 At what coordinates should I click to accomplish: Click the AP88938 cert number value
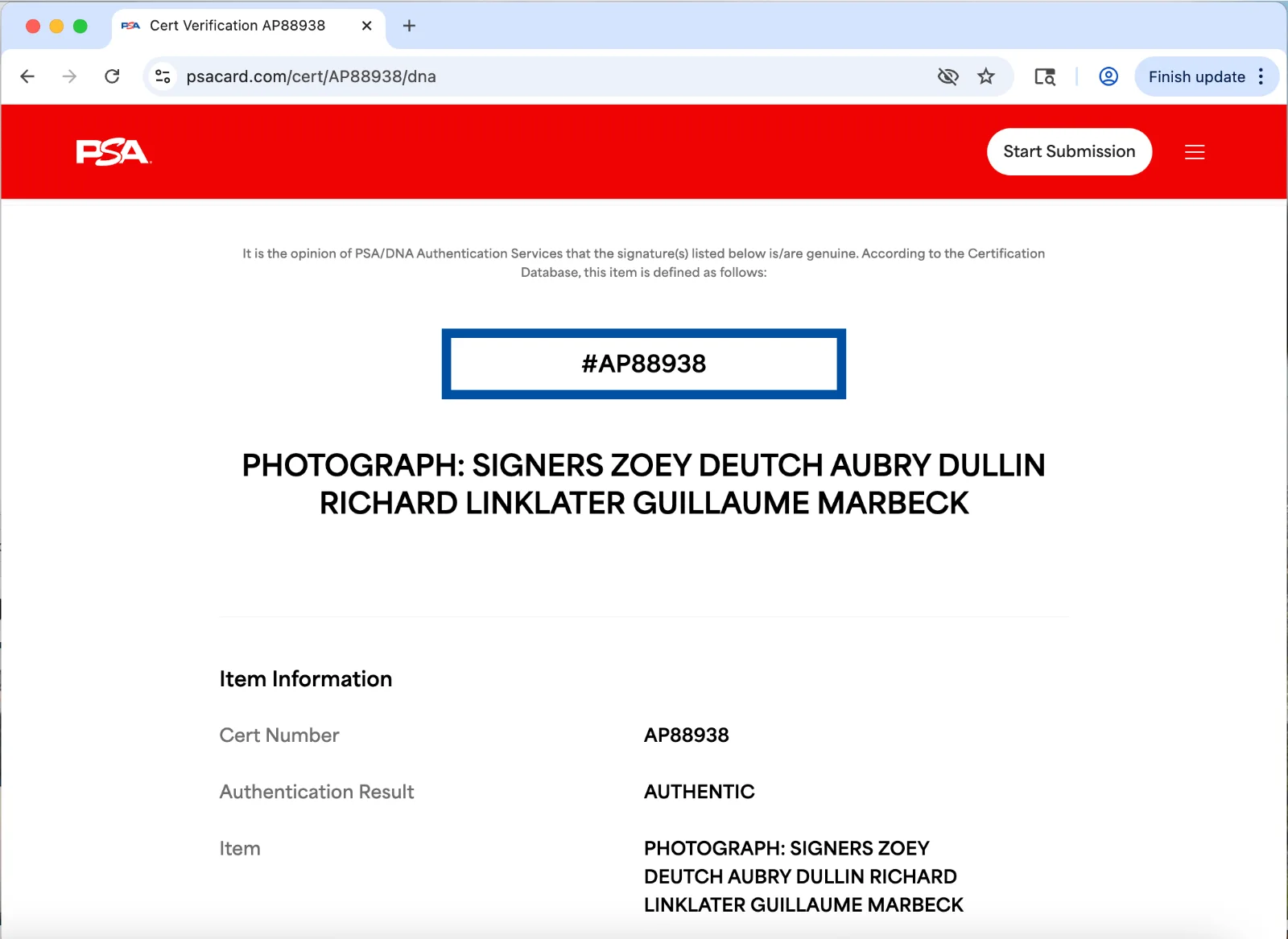tap(687, 735)
